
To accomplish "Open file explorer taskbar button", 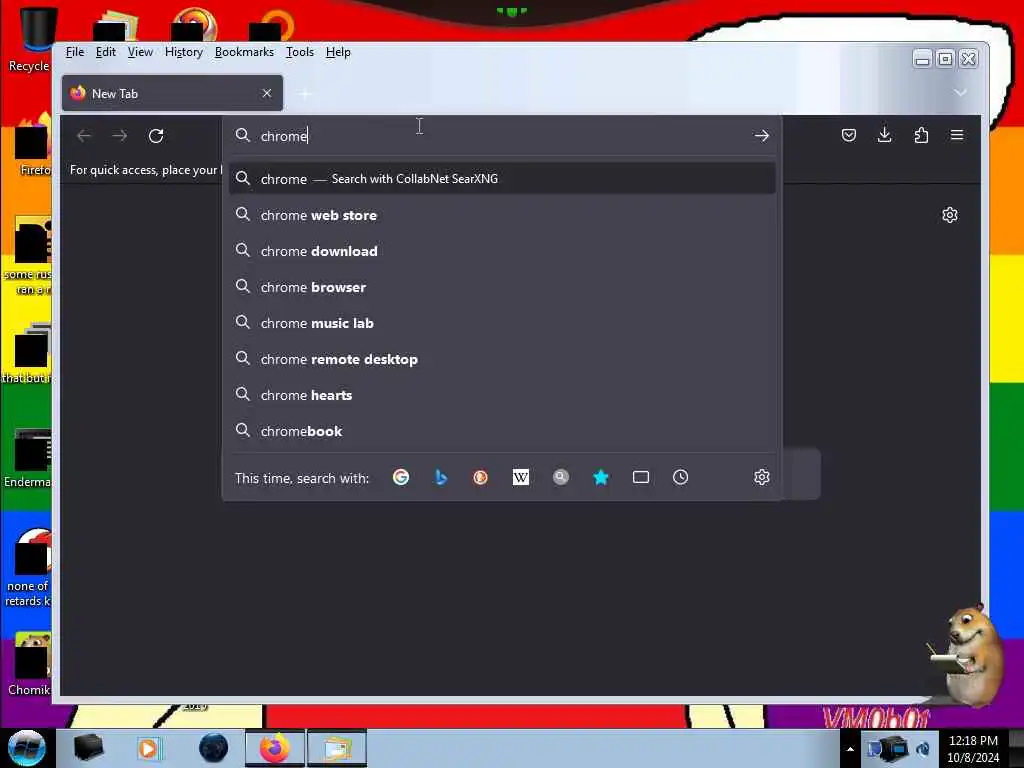I will point(337,748).
